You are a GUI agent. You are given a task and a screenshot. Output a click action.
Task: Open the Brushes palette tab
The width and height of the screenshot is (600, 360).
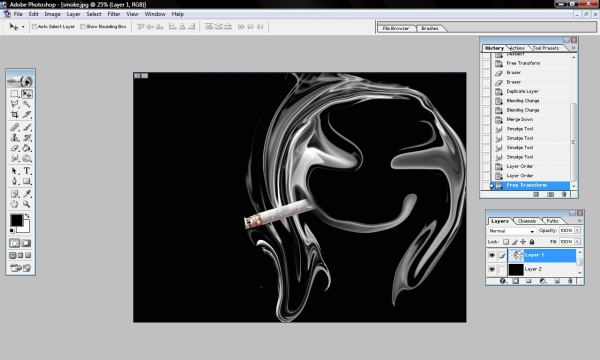(430, 28)
